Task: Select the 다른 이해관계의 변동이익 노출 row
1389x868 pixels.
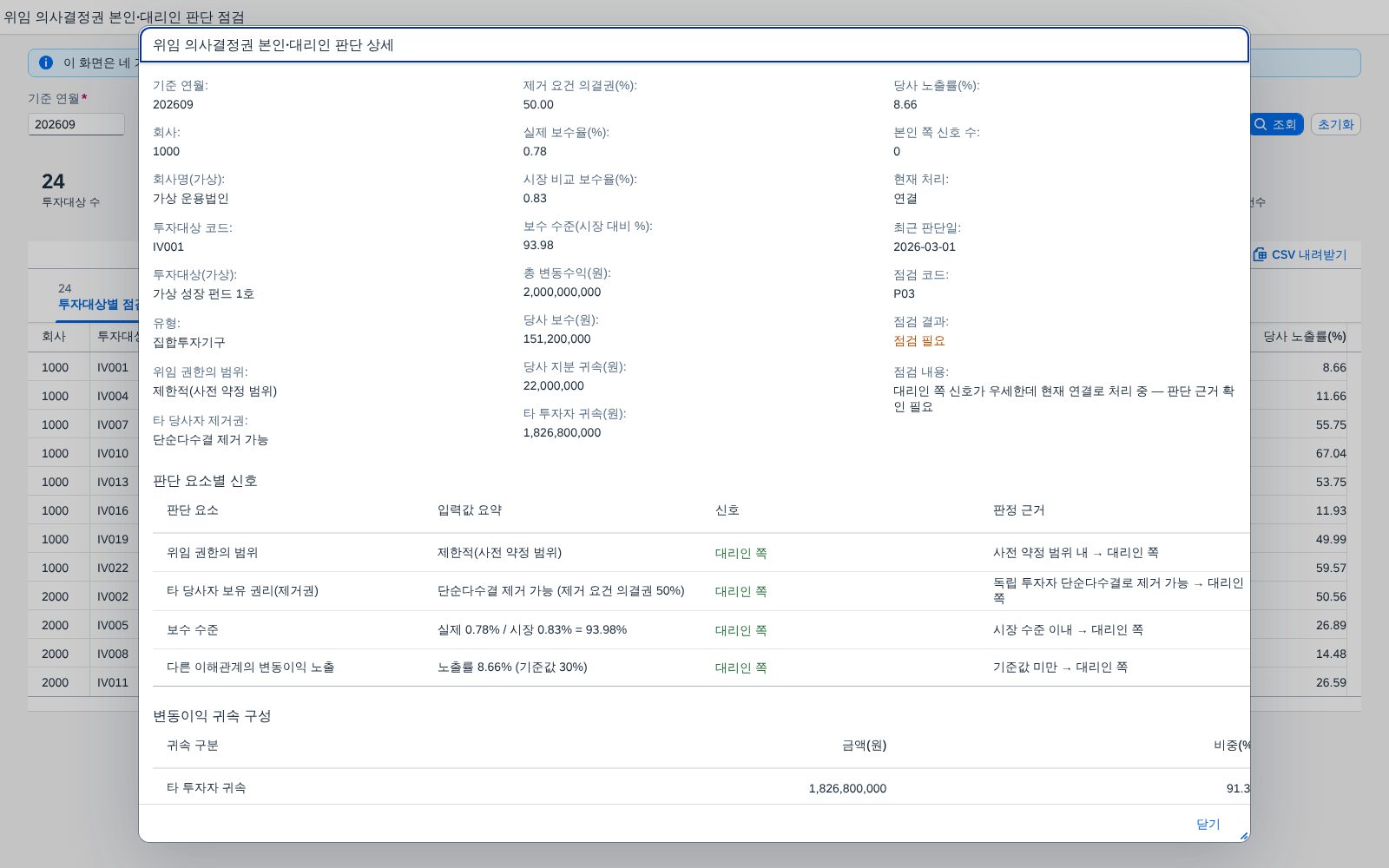Action: 701,667
